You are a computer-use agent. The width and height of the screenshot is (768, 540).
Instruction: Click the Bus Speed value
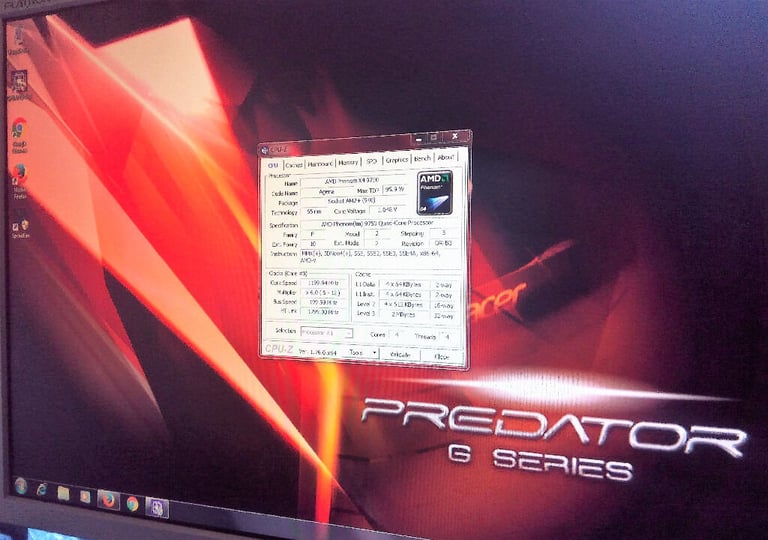[x=323, y=303]
